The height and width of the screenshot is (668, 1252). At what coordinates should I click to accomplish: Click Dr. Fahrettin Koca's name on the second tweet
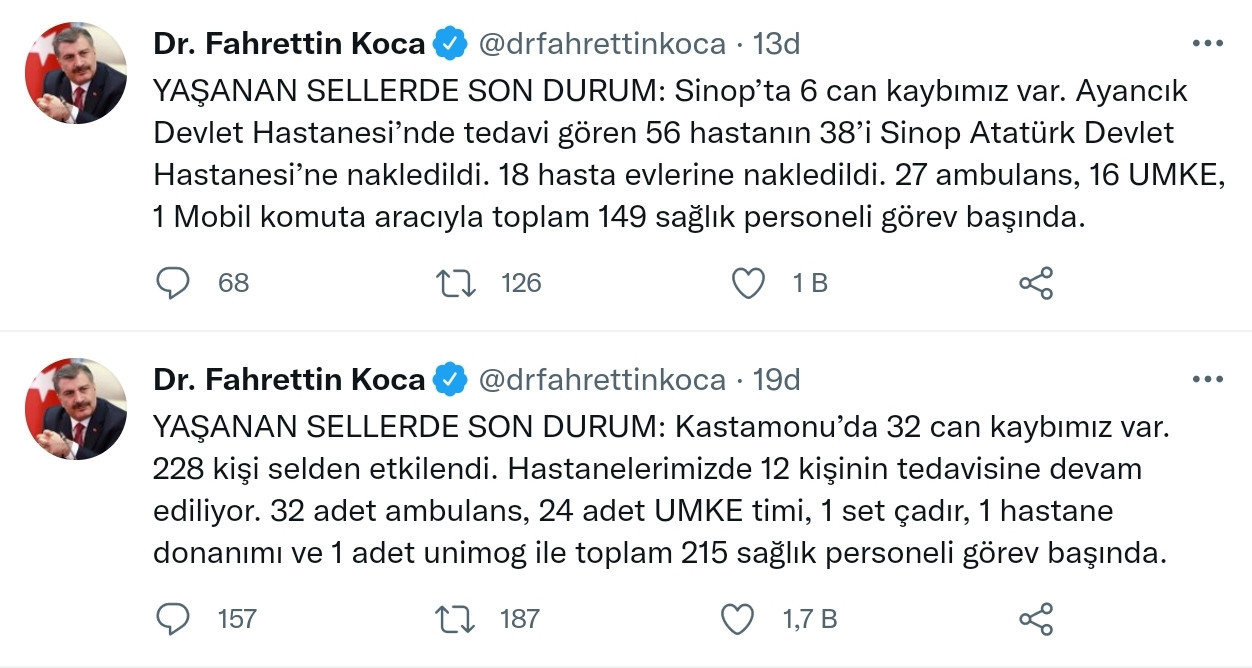[x=291, y=378]
